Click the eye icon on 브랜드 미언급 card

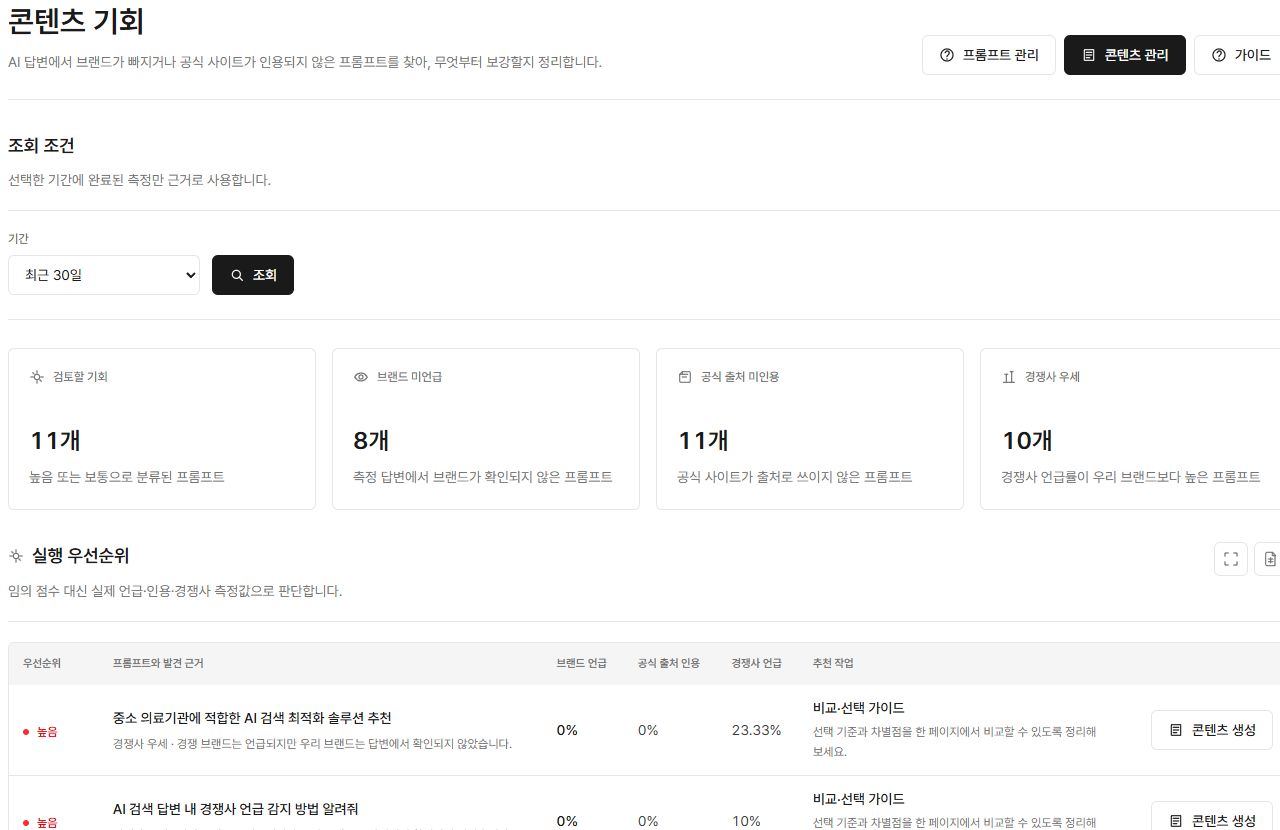coord(361,377)
